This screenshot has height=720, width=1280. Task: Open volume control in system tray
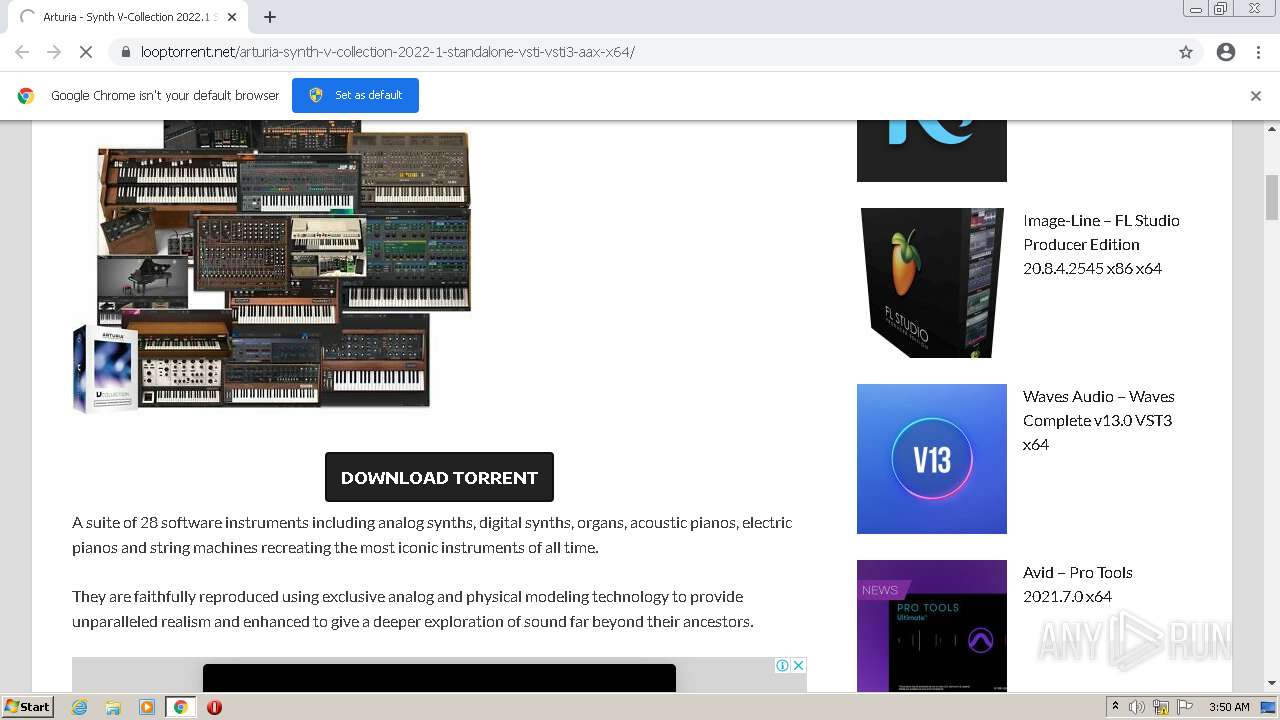tap(1137, 707)
